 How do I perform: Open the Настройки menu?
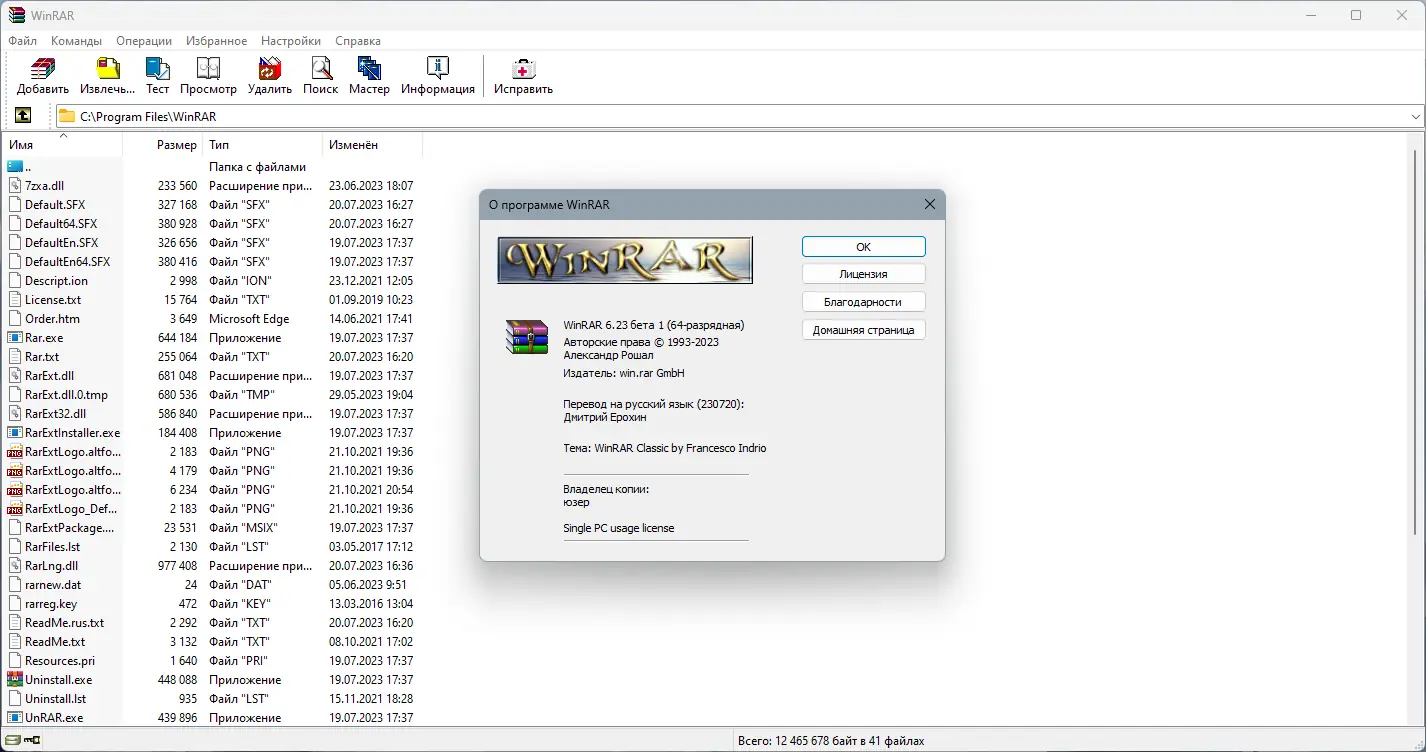[291, 41]
